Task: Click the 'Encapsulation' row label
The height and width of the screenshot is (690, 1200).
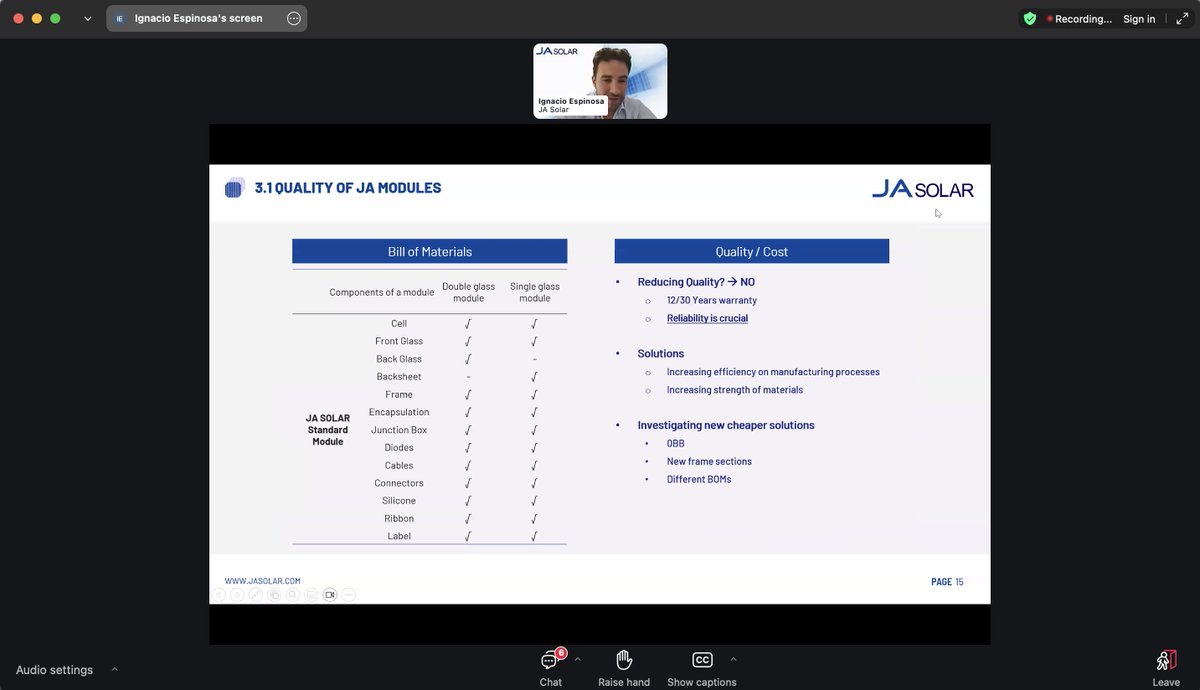Action: [x=399, y=412]
